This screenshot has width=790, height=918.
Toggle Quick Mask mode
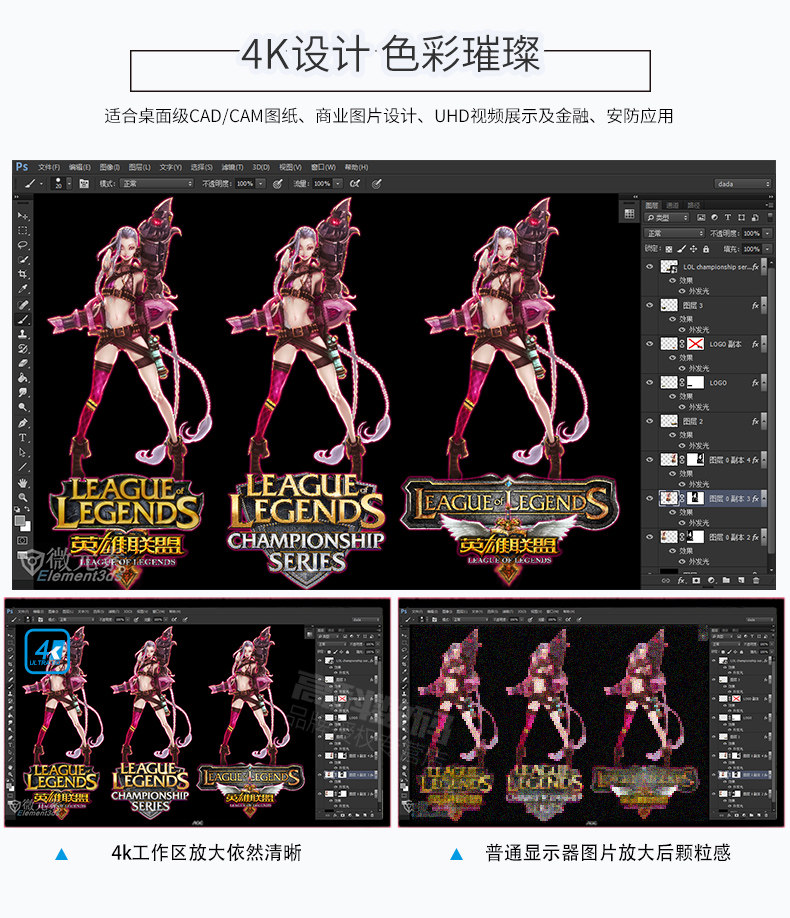[22, 540]
